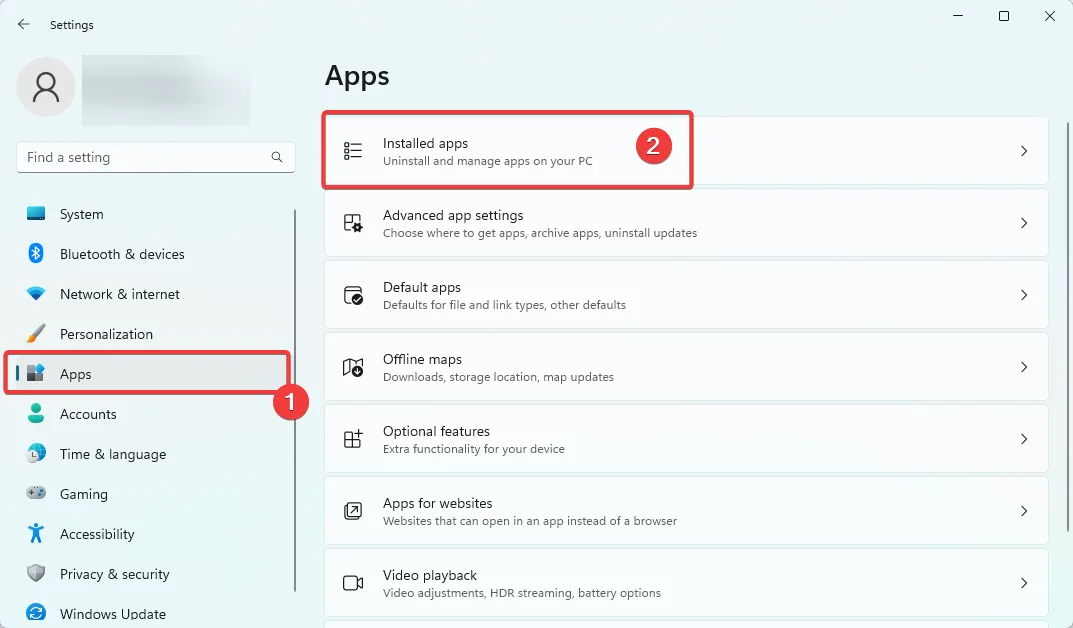The image size is (1073, 628).
Task: Expand Default apps chevron
Action: coord(1024,295)
